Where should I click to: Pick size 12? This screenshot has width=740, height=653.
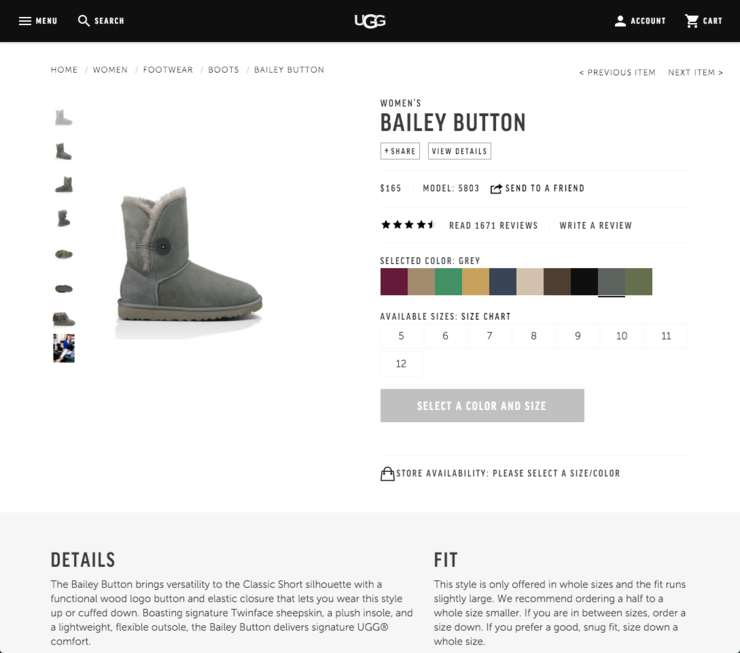coord(401,364)
